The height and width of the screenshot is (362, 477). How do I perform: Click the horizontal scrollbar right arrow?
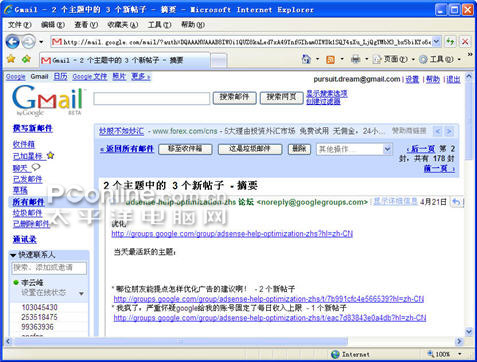(459, 341)
